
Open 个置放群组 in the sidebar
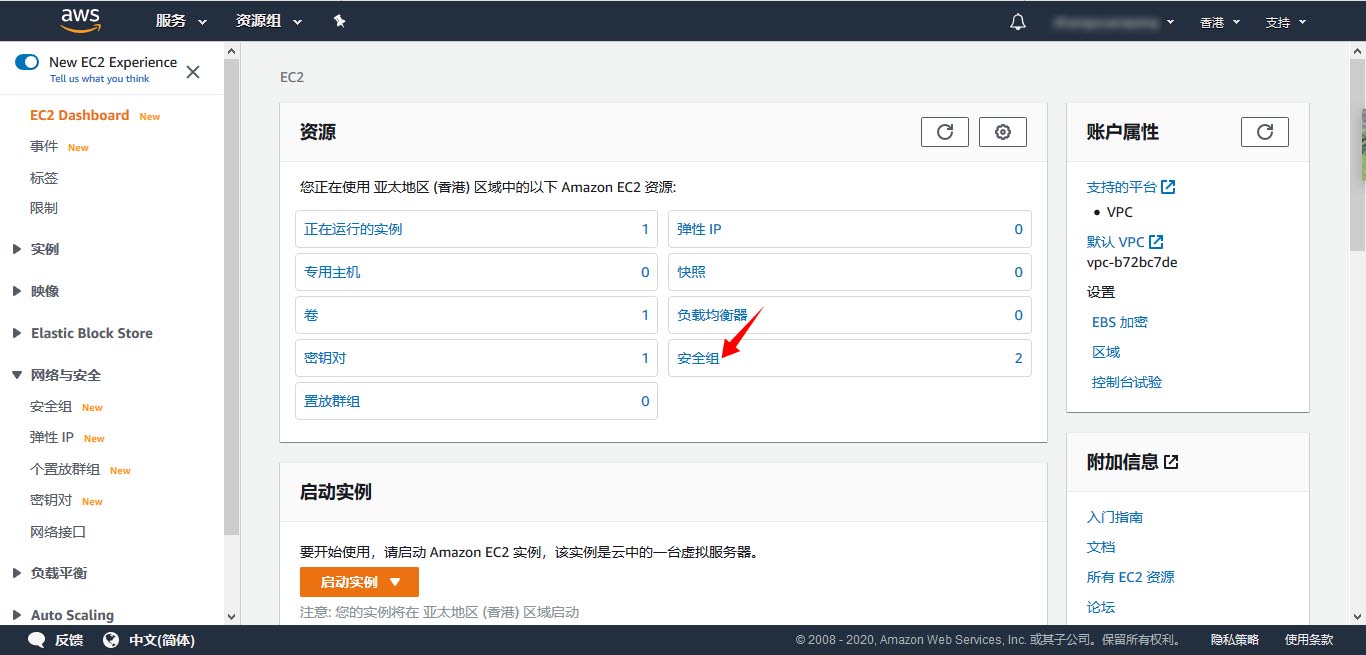(65, 469)
